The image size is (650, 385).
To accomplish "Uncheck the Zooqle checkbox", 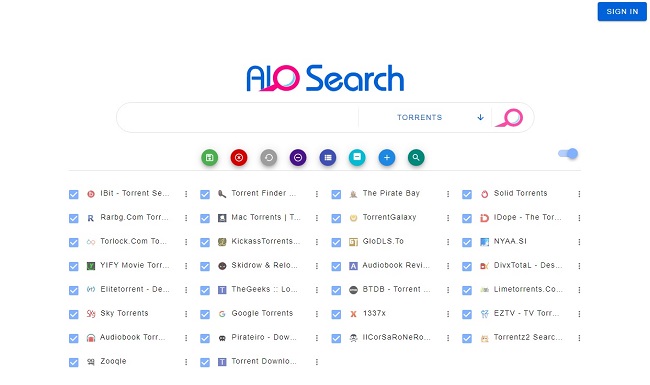I will click(x=73, y=363).
